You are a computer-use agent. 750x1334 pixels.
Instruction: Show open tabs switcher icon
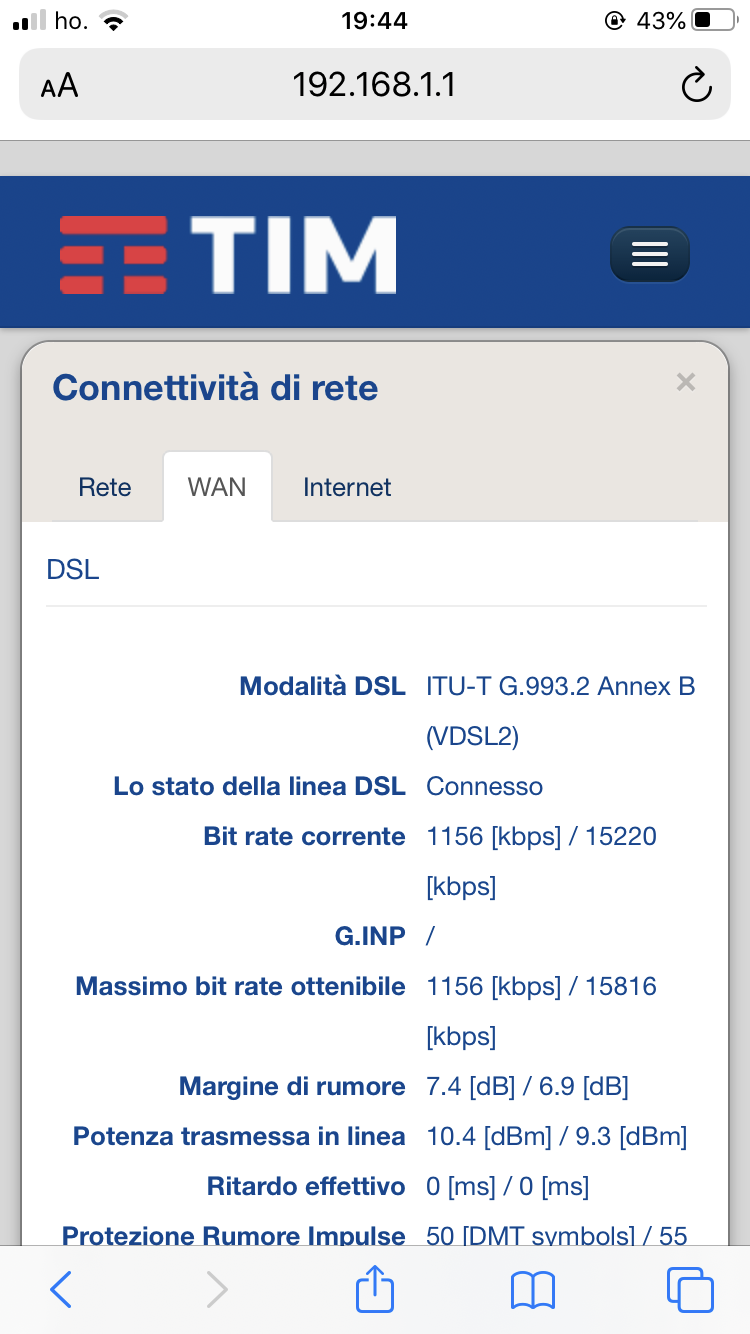pyautogui.click(x=689, y=1290)
